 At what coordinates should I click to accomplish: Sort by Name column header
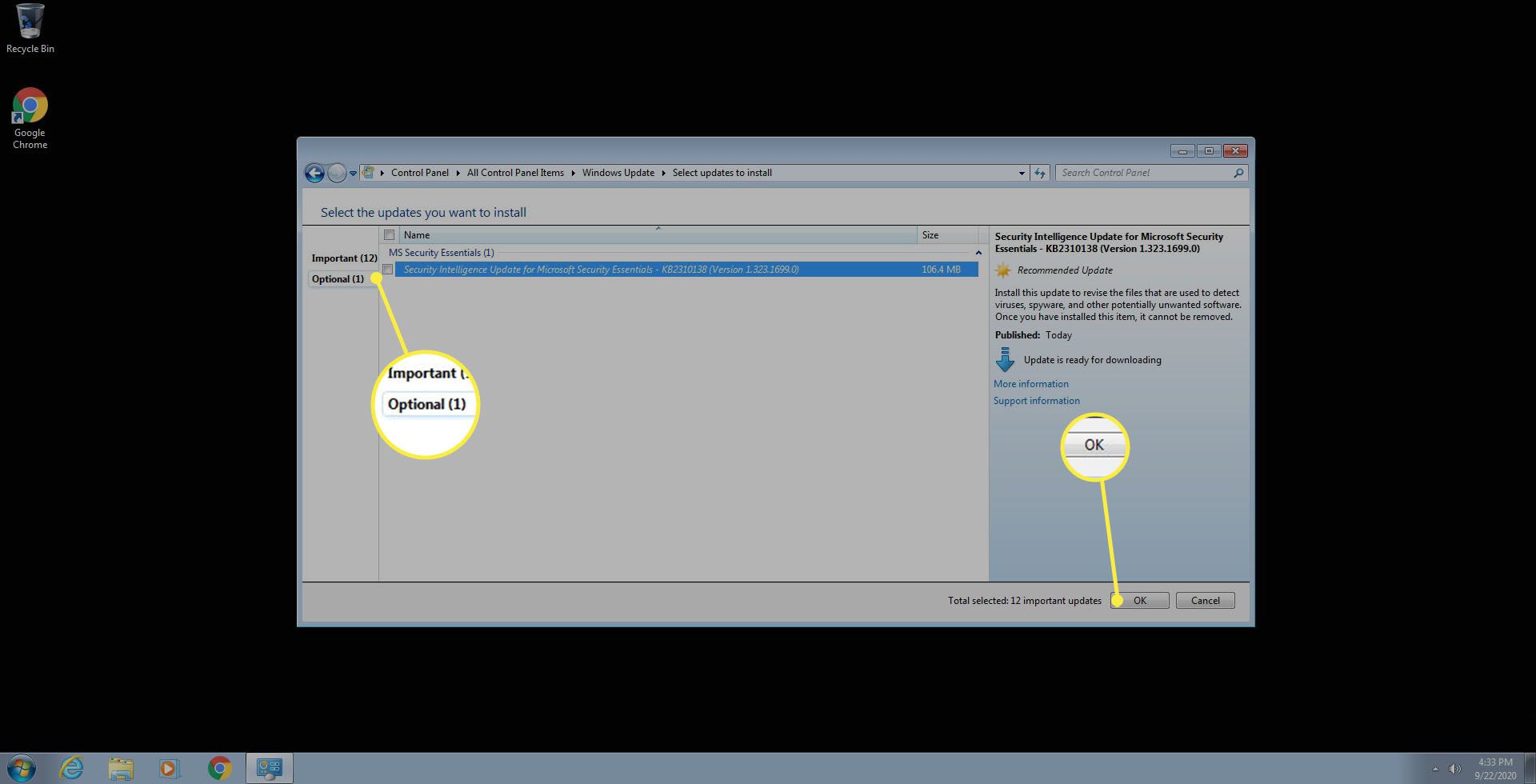pos(658,235)
